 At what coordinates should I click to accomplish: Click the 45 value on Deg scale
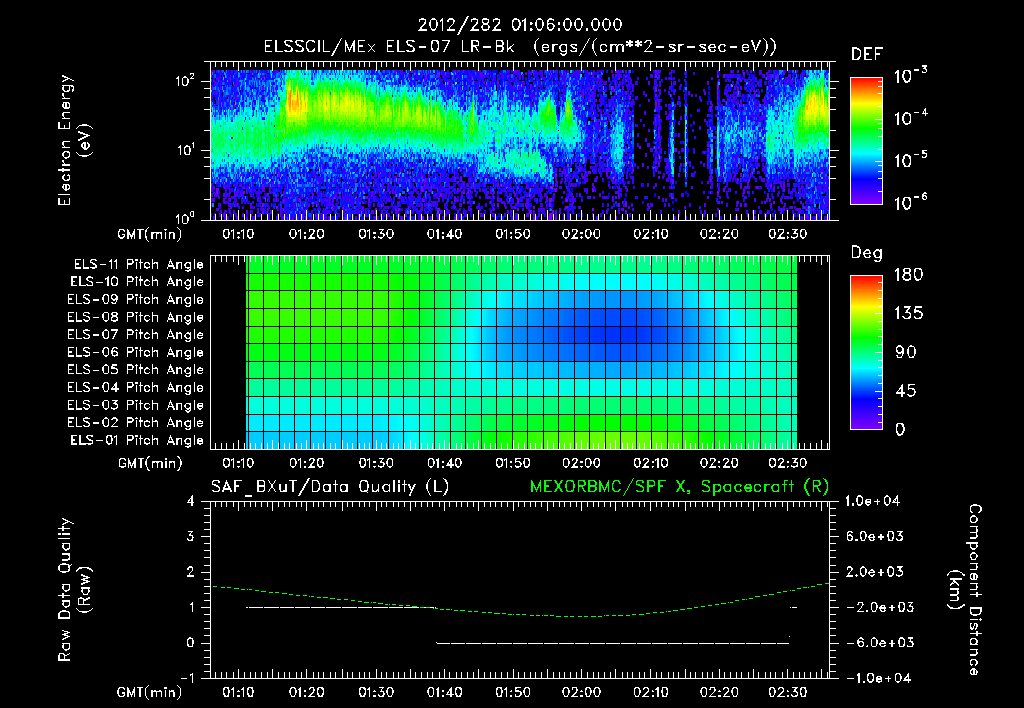(x=906, y=391)
